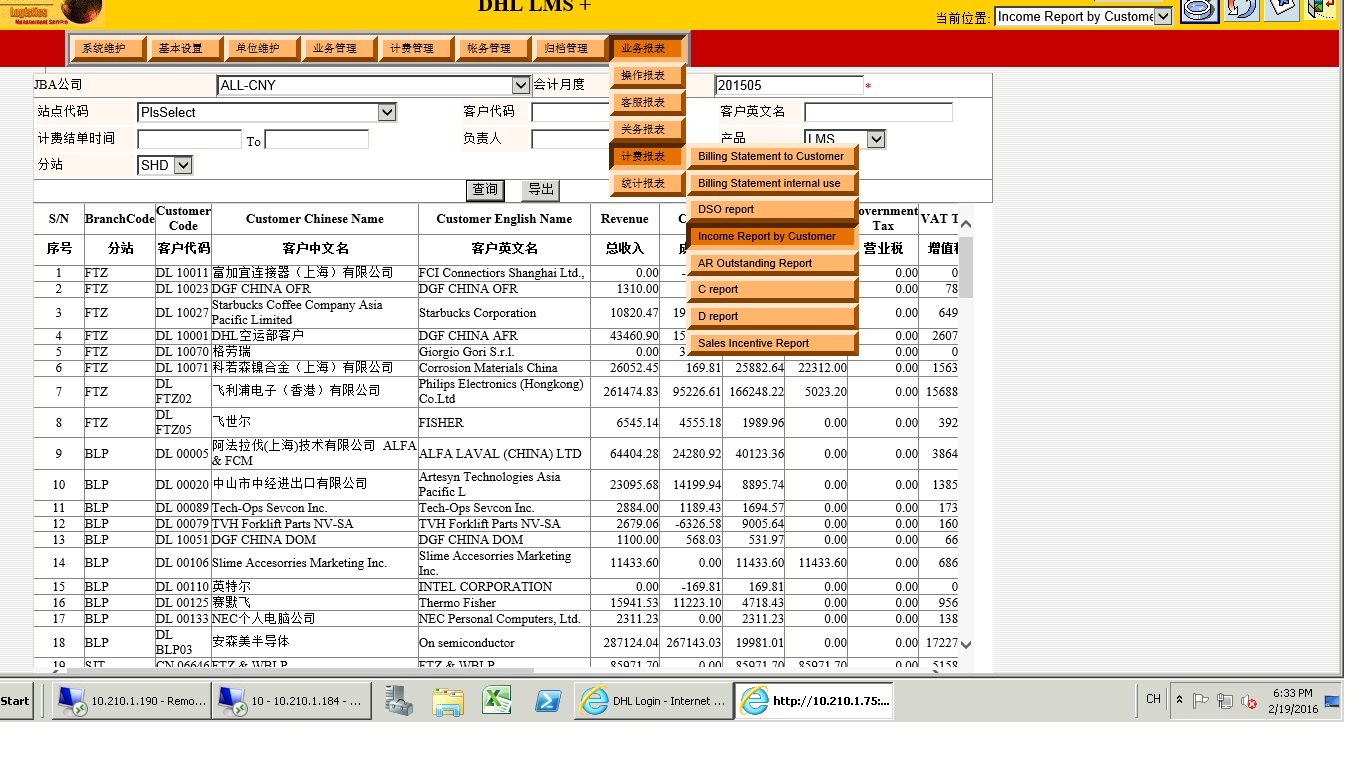The height and width of the screenshot is (768, 1364).
Task: Click the table's horizontal scrollbar
Action: [300, 671]
